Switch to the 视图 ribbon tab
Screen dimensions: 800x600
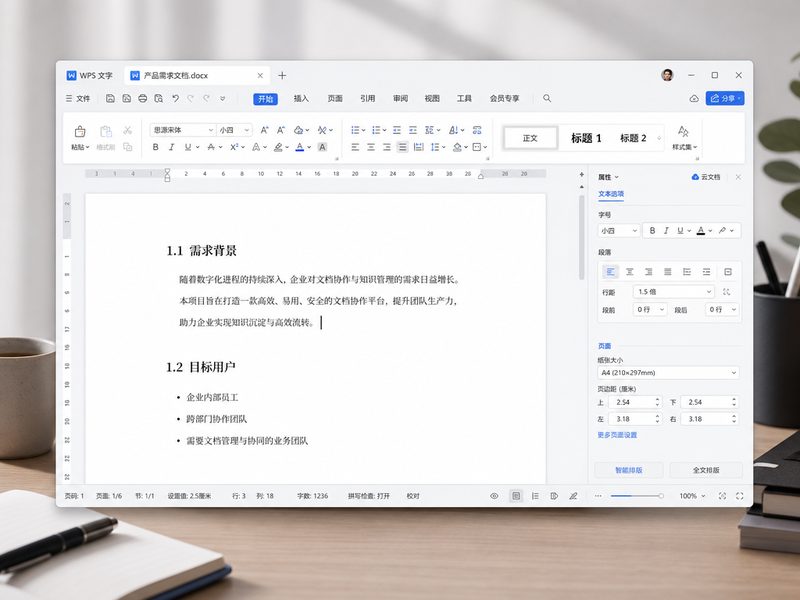[432, 98]
